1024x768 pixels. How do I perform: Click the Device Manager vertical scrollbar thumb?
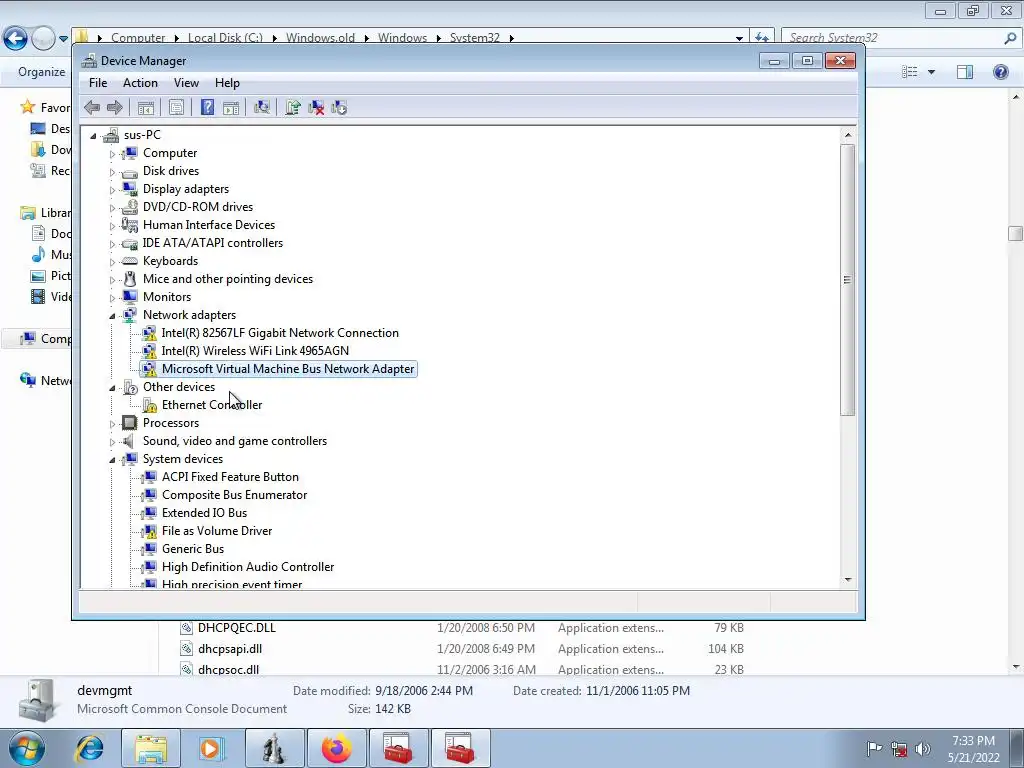click(848, 280)
